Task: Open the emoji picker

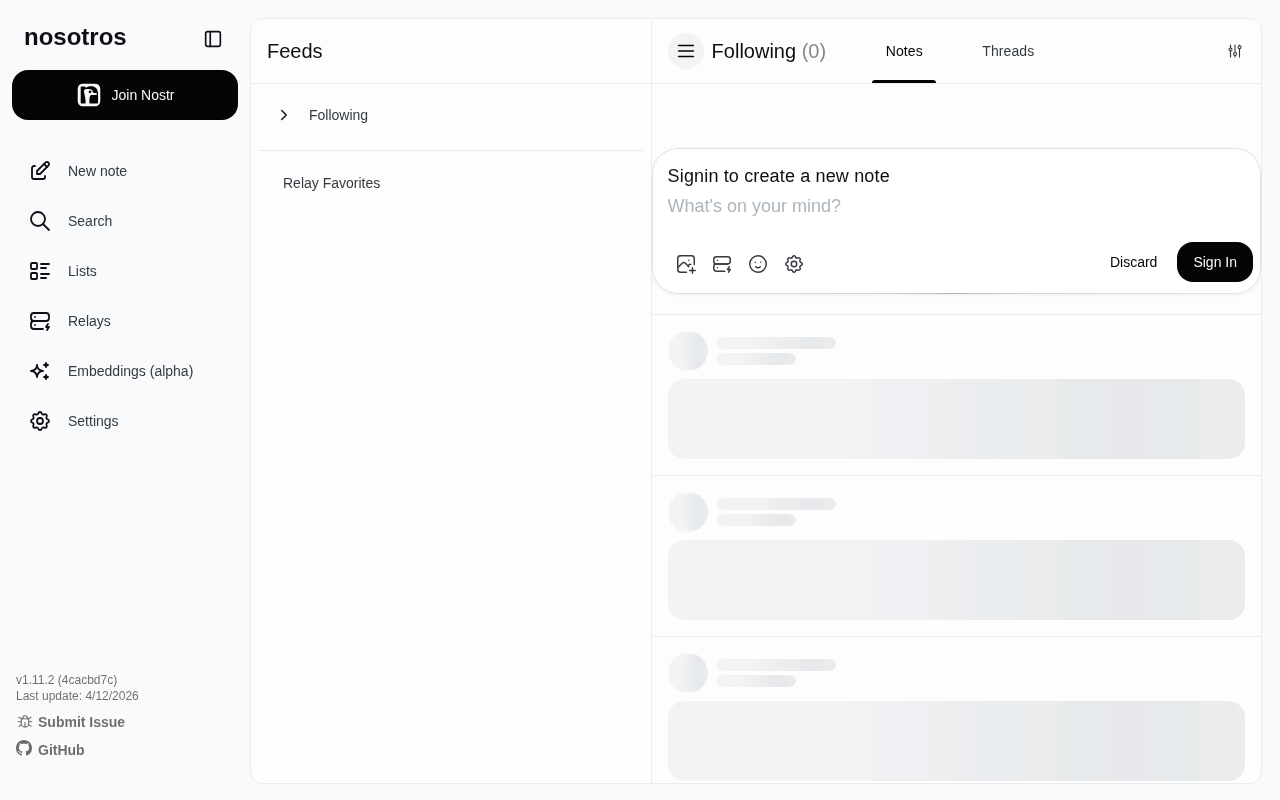Action: pyautogui.click(x=758, y=264)
